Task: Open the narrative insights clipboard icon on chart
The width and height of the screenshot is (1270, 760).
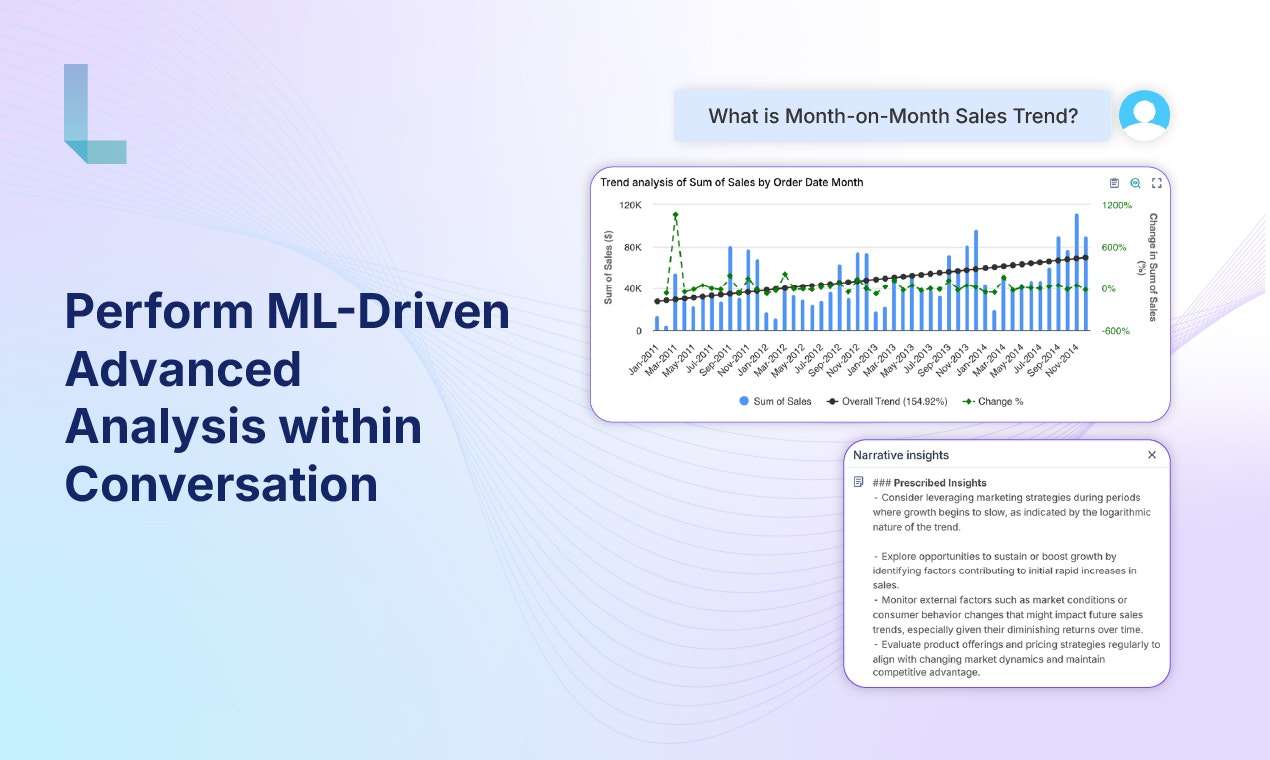Action: [x=1114, y=183]
